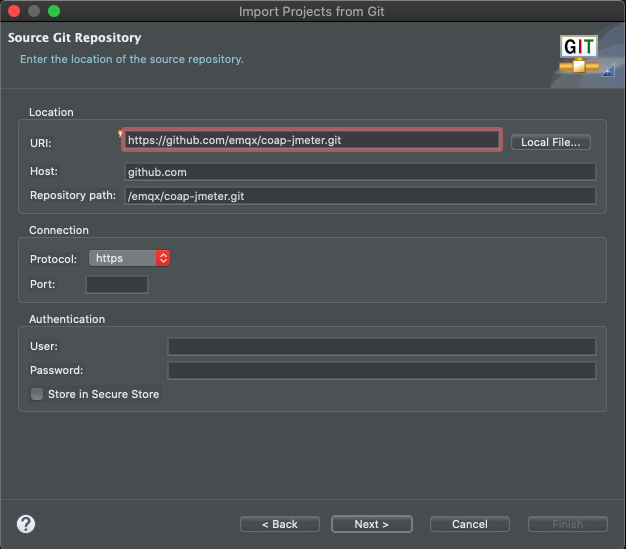Click the 'Protocol:' label

[53, 259]
